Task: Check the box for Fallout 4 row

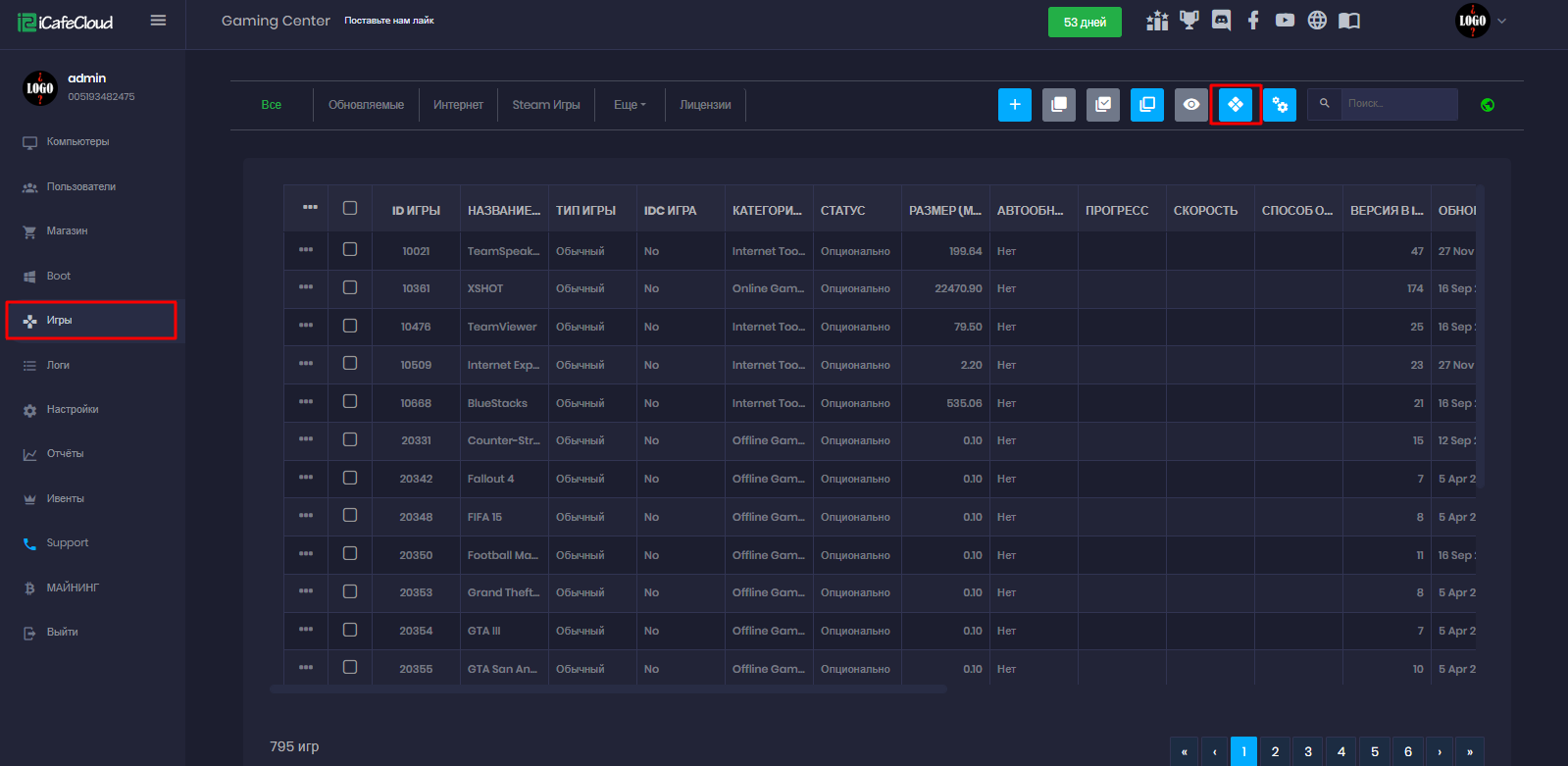Action: pos(350,478)
